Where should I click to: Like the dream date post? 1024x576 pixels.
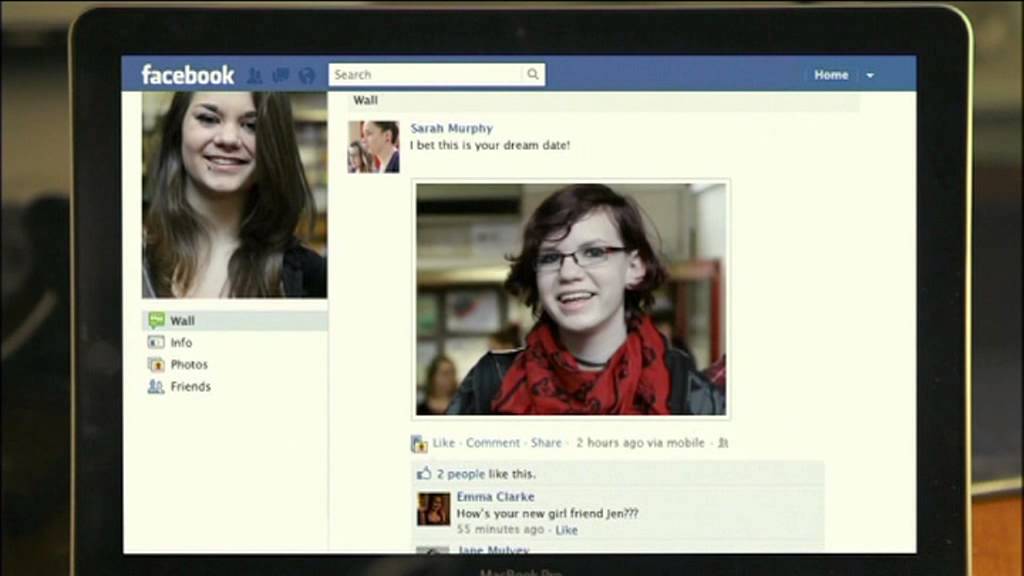pyautogui.click(x=443, y=443)
